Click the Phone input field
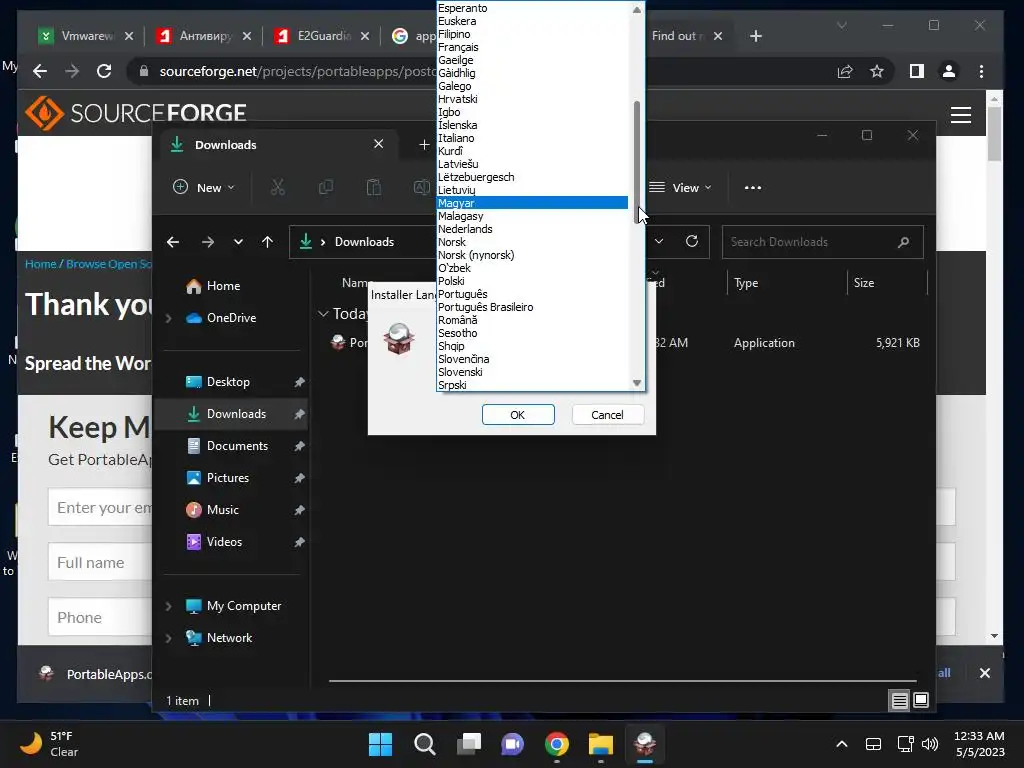The width and height of the screenshot is (1024, 768). click(101, 617)
